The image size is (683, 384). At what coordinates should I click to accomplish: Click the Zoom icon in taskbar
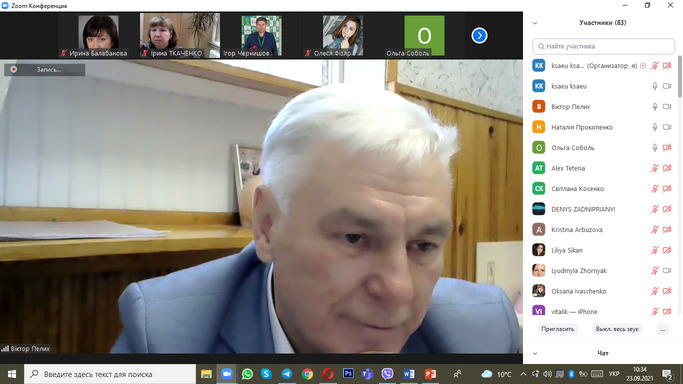pyautogui.click(x=227, y=374)
